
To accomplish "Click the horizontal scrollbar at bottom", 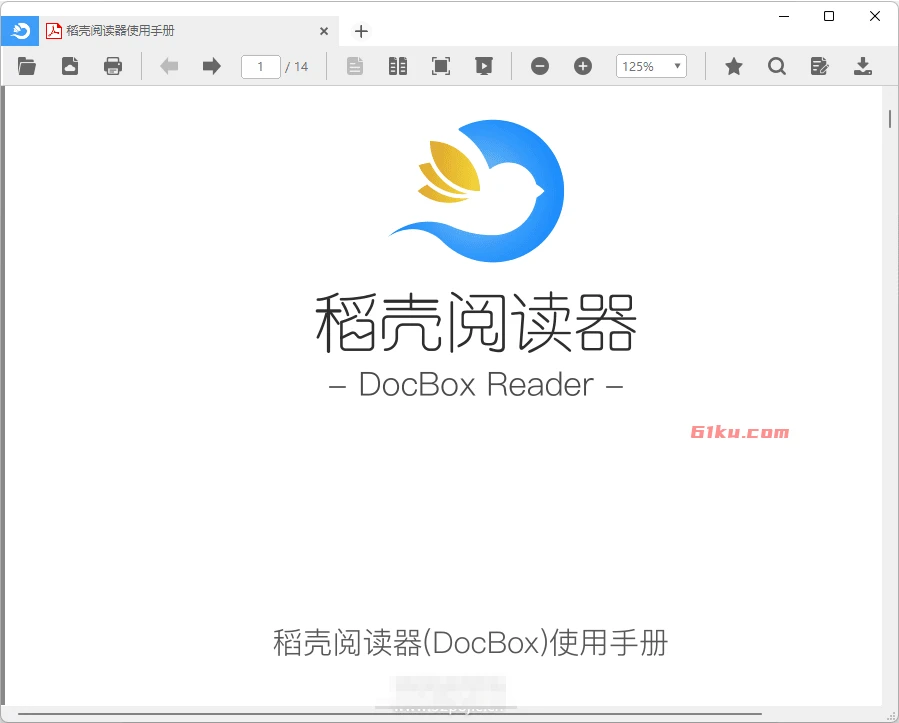I will 390,714.
